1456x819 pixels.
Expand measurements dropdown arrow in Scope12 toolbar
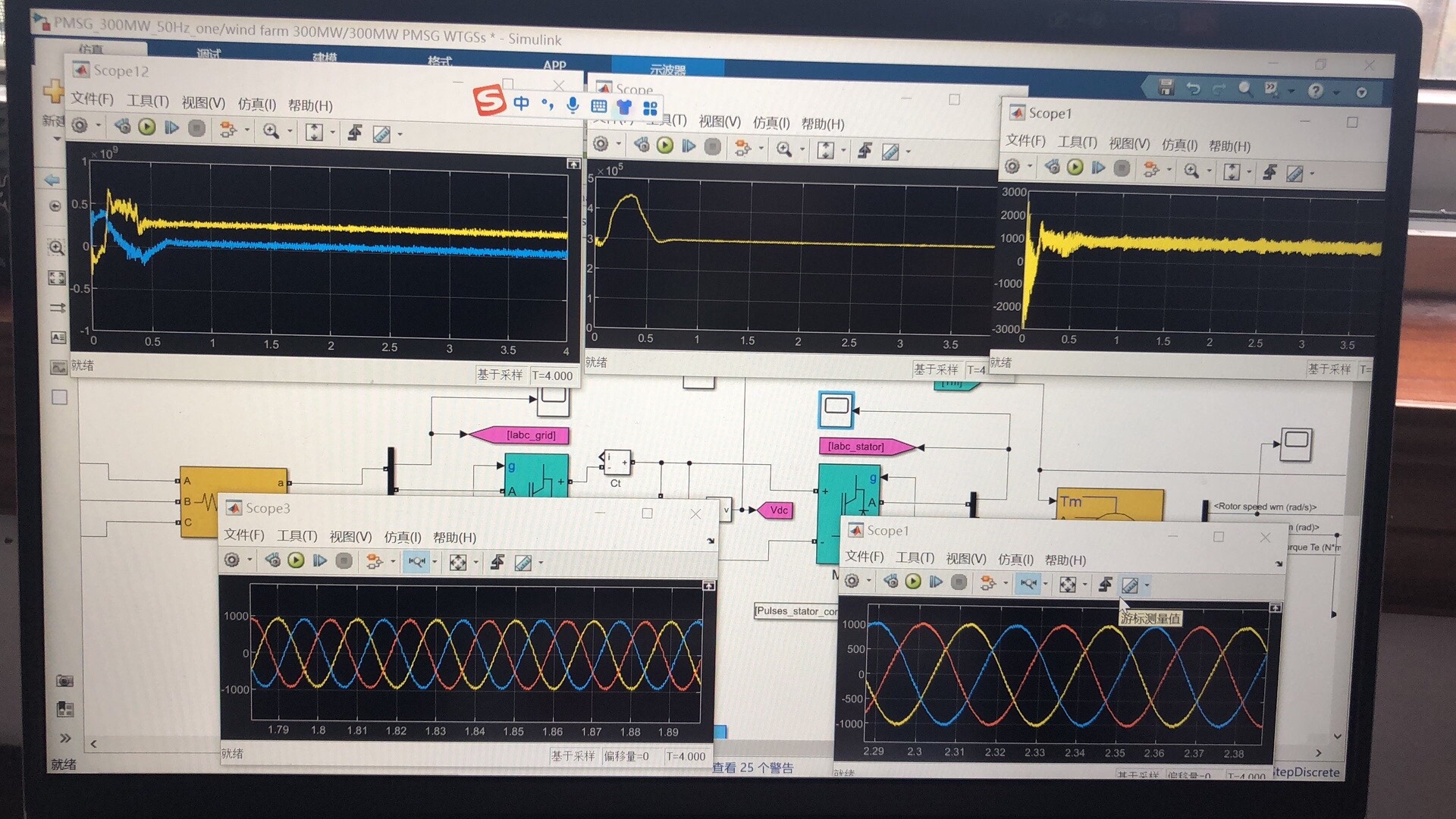click(x=400, y=135)
